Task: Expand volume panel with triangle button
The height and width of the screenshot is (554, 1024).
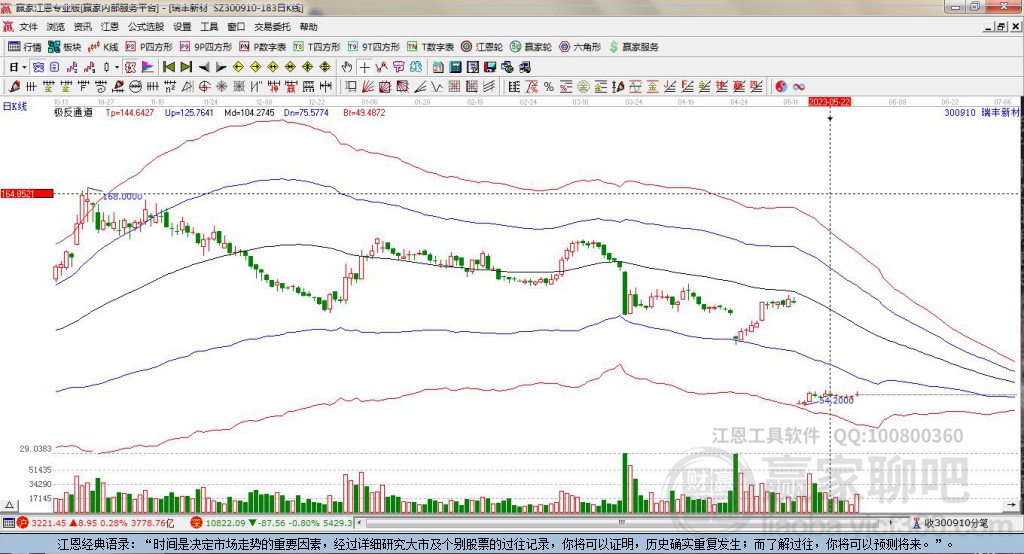Action: point(9,505)
